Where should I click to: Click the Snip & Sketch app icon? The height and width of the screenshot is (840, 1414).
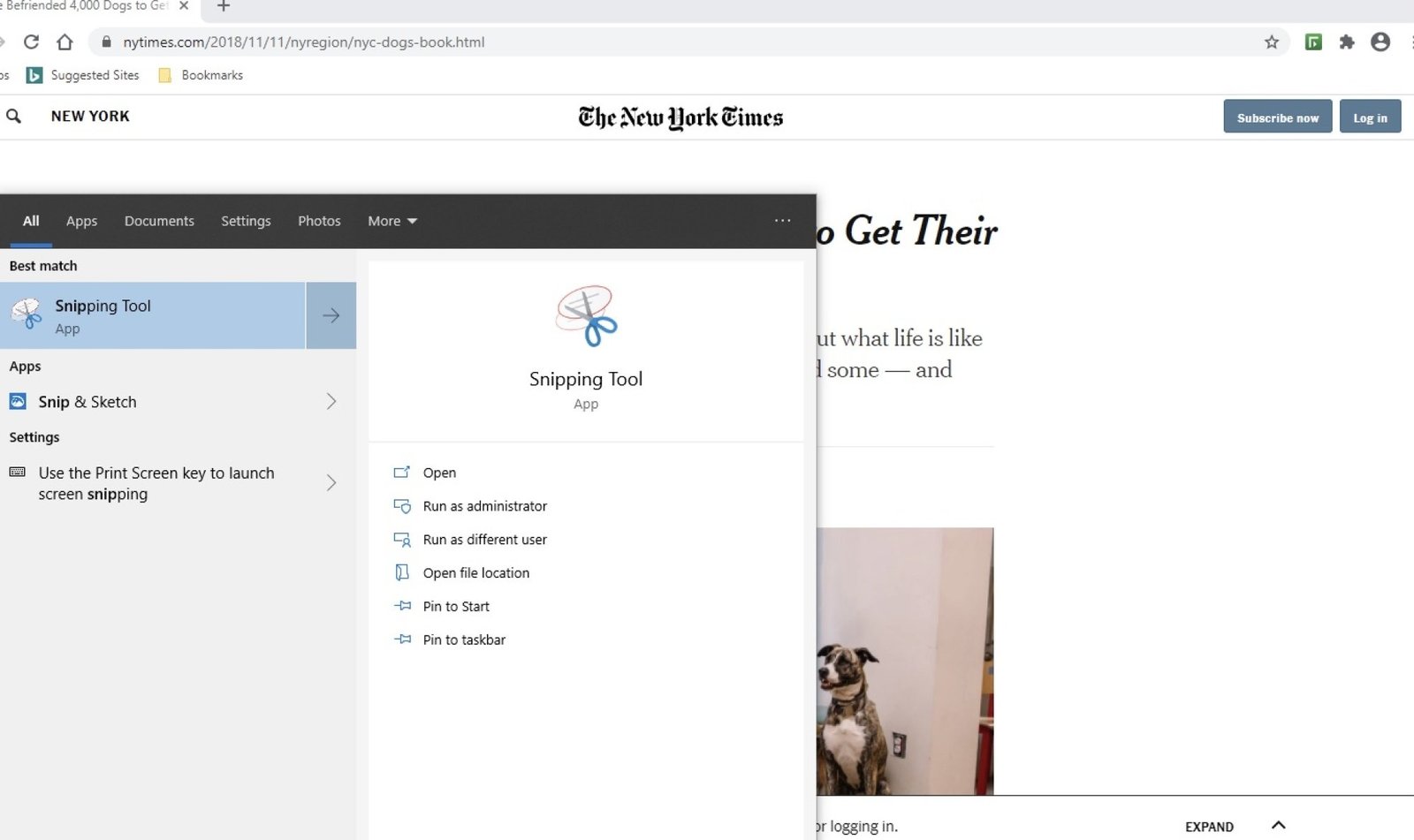(x=18, y=401)
